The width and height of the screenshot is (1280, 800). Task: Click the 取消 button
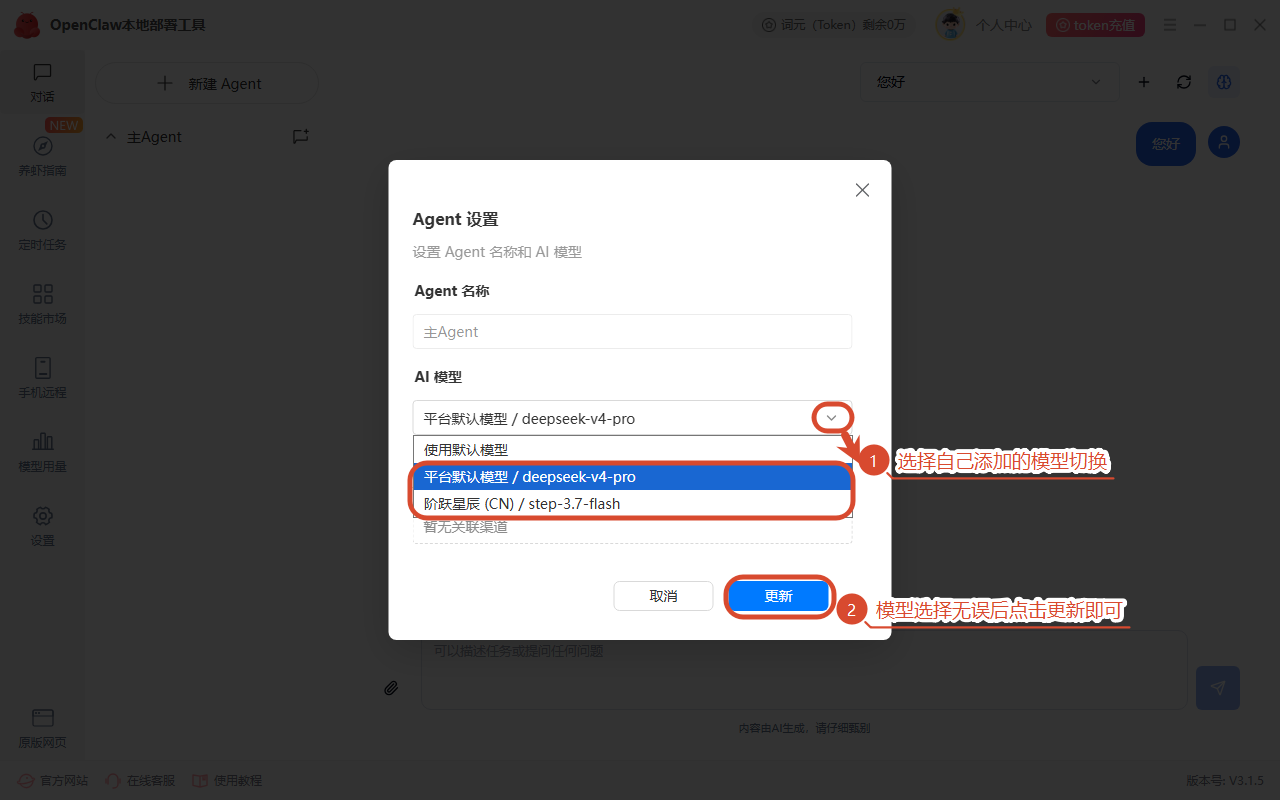(x=663, y=596)
